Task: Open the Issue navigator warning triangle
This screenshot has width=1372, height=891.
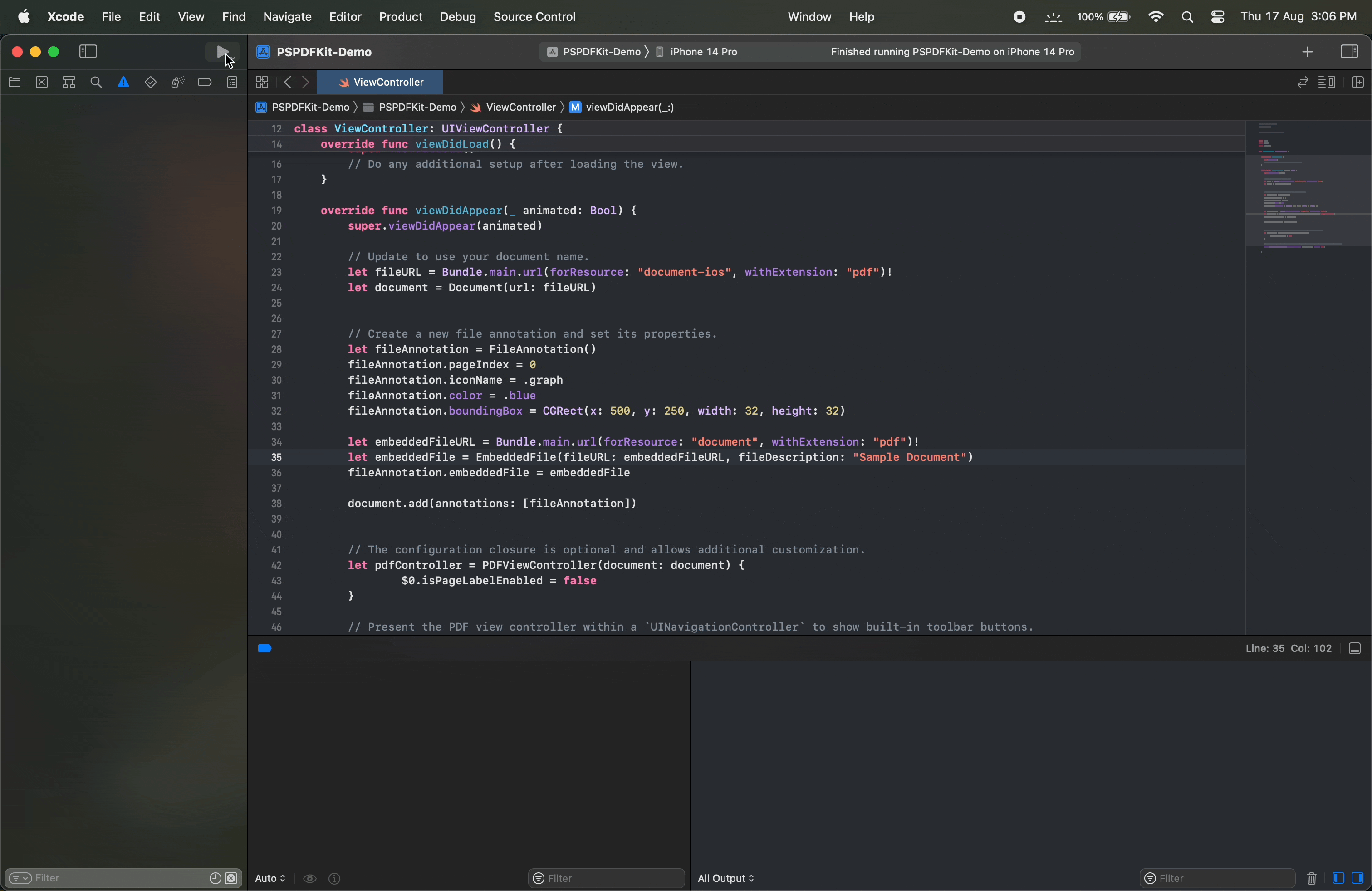Action: tap(123, 83)
